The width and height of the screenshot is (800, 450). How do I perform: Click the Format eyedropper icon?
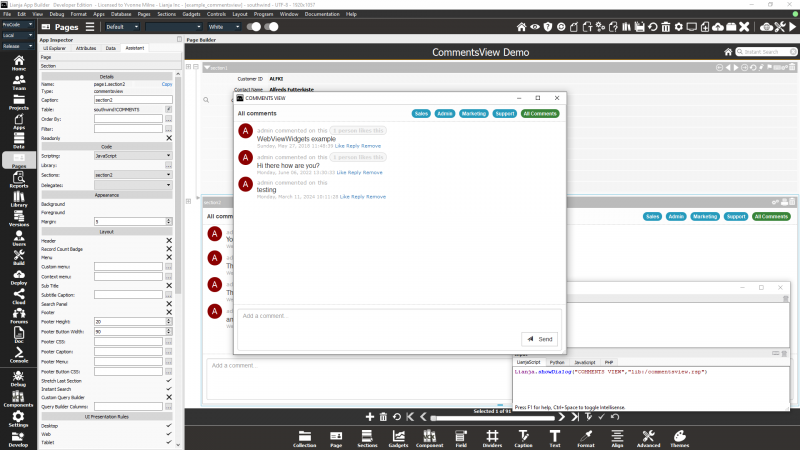[586, 439]
